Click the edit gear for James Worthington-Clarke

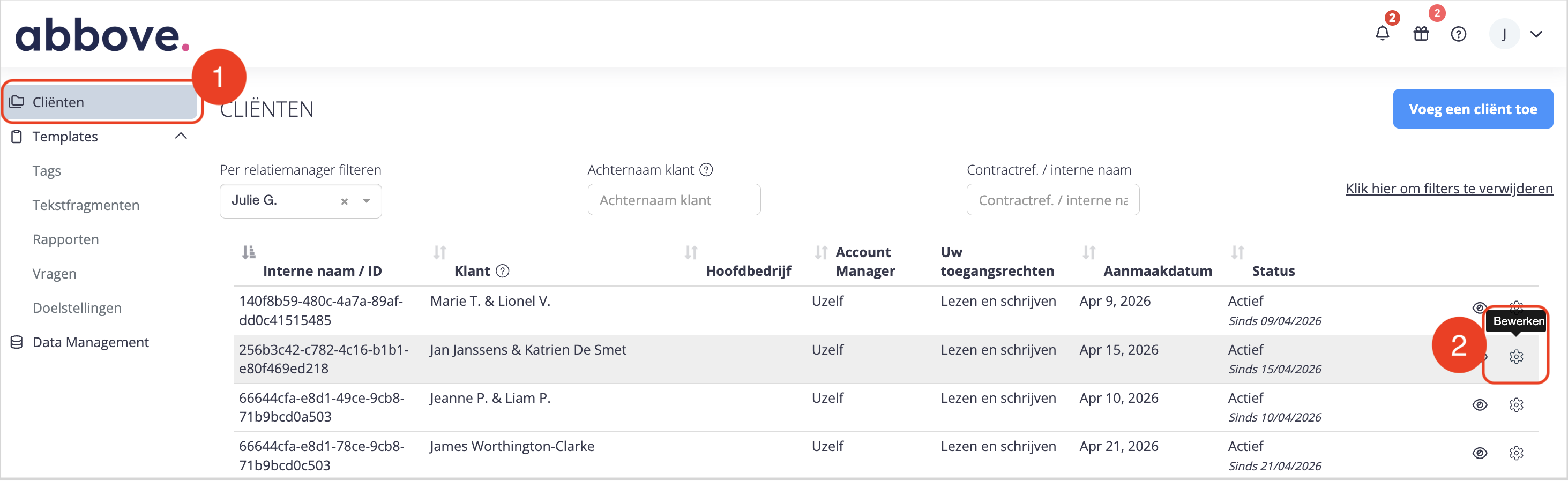pos(1516,453)
